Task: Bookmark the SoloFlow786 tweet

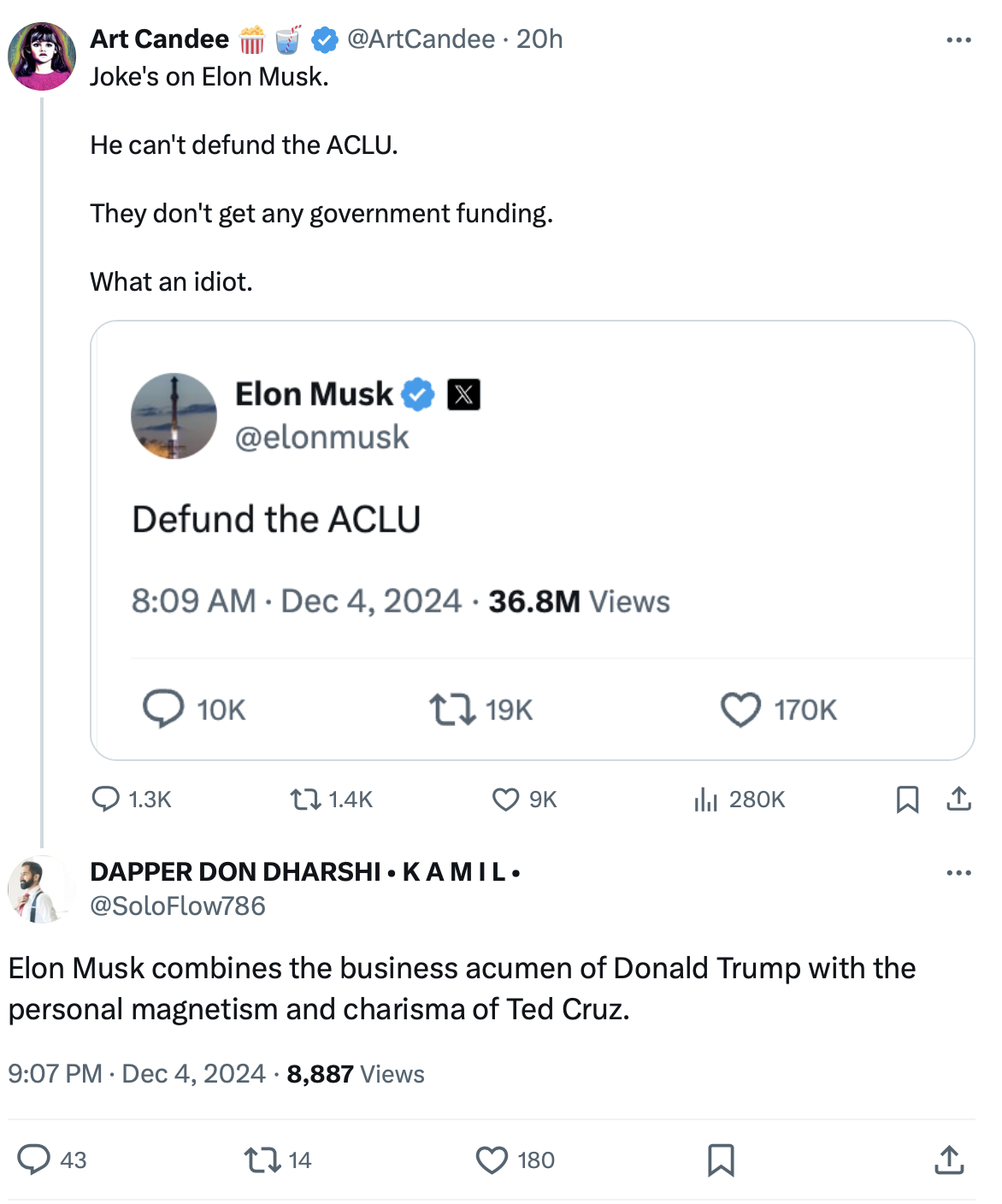Action: [721, 1160]
